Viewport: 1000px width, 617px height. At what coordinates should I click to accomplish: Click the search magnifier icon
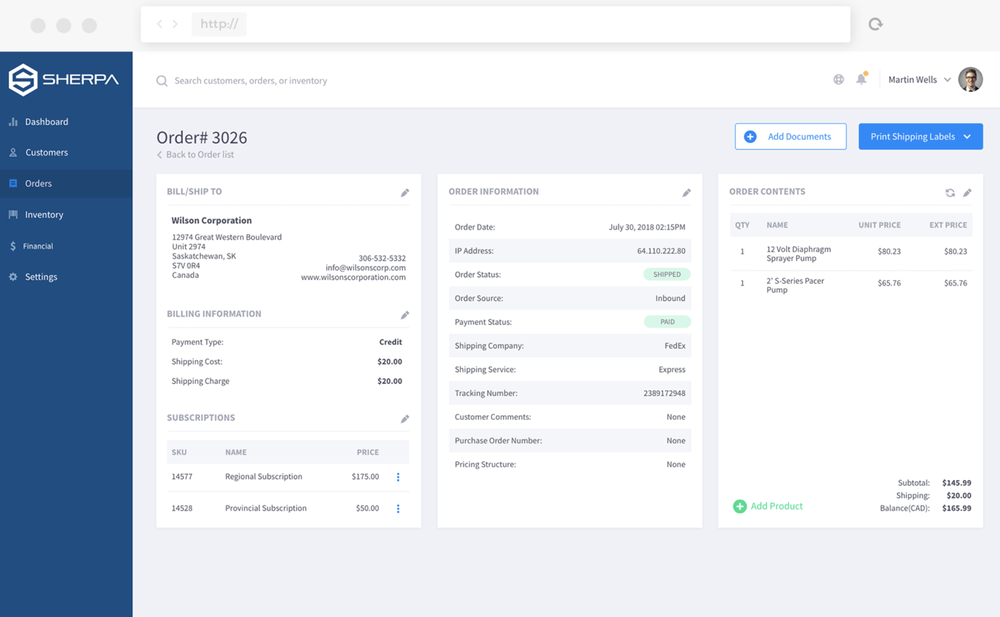tap(161, 80)
